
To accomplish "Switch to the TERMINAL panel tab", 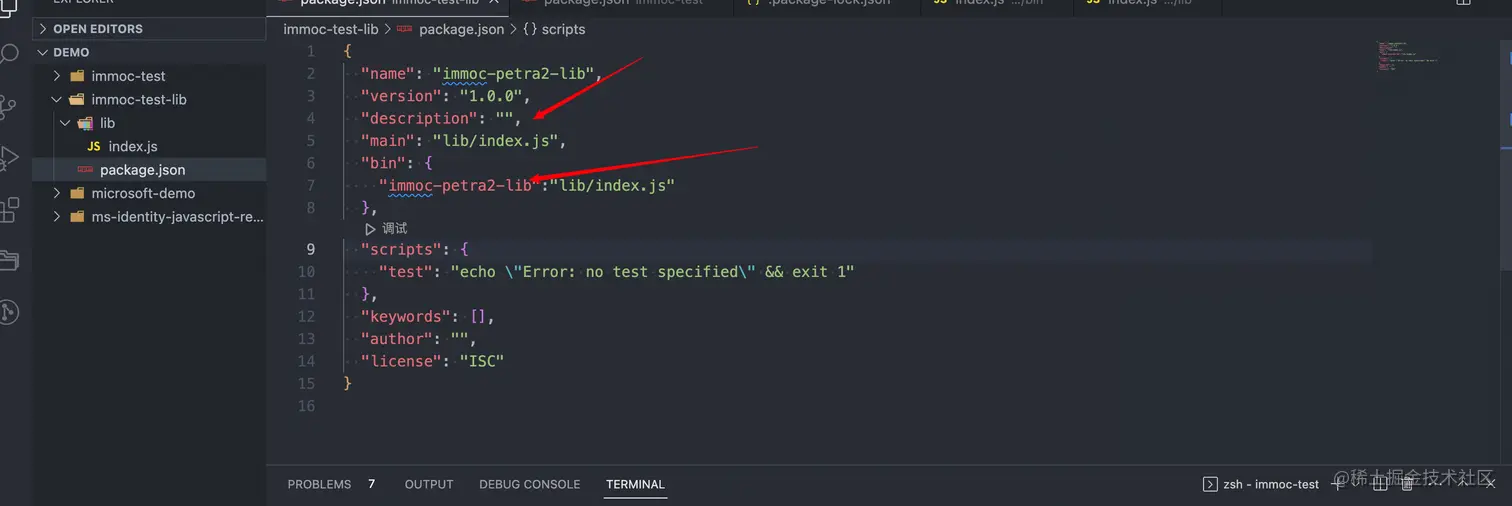I will point(635,484).
